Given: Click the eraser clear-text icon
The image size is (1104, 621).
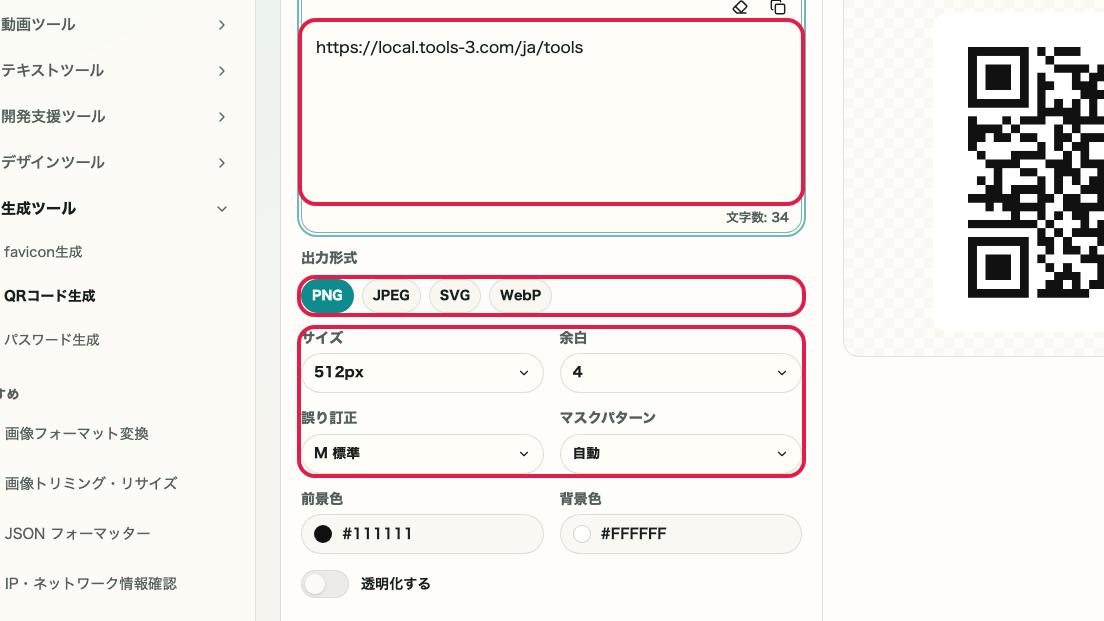Looking at the screenshot, I should click(x=740, y=7).
